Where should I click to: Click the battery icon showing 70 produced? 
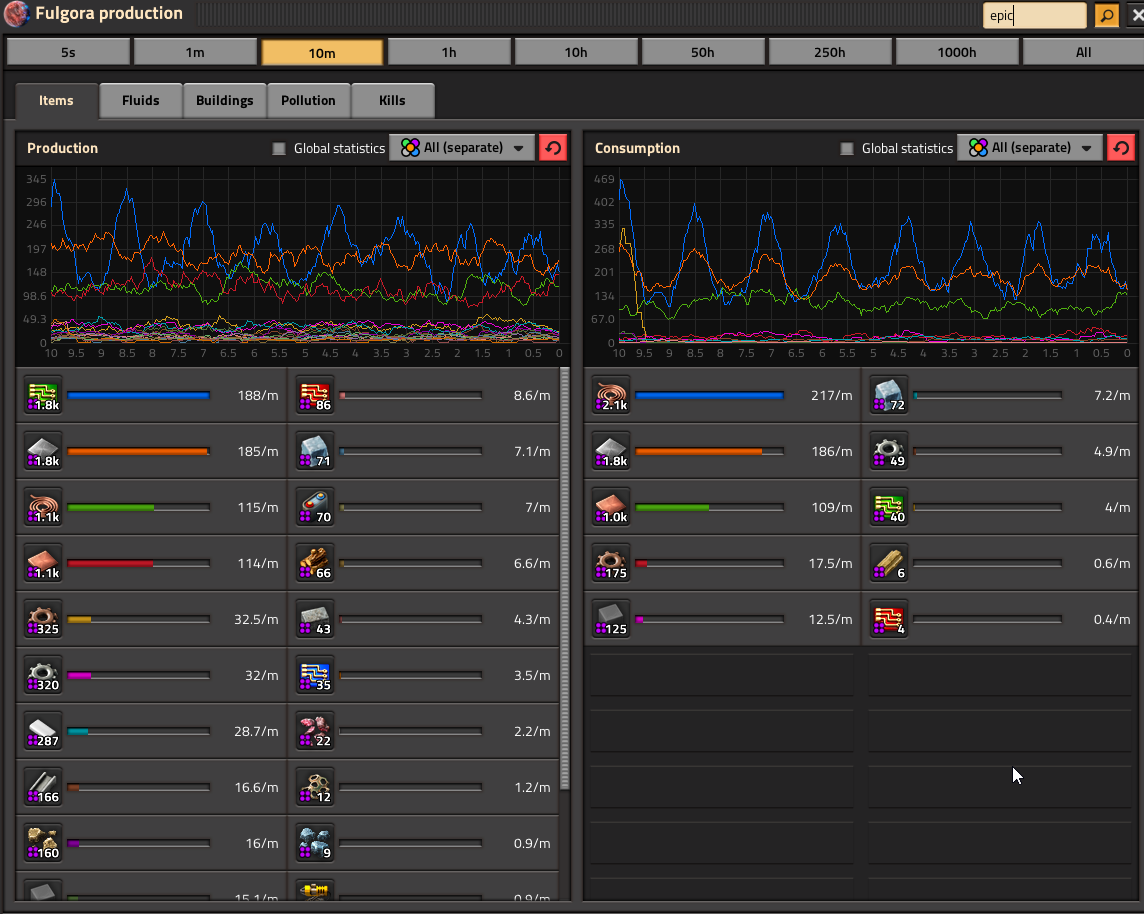click(315, 507)
